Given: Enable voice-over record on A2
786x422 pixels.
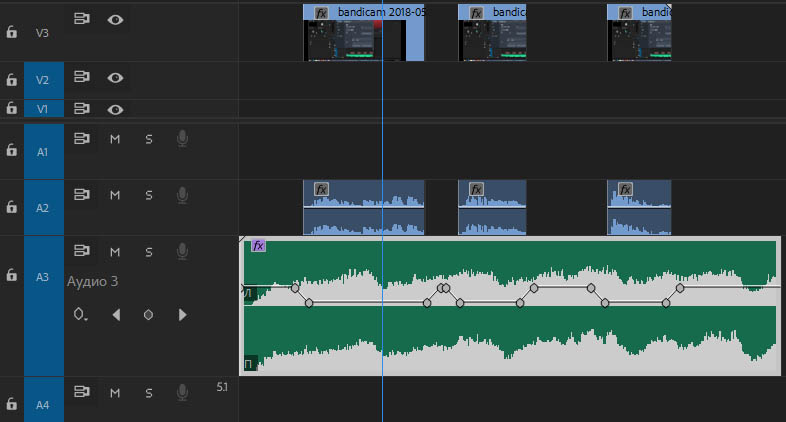Looking at the screenshot, I should [x=182, y=195].
